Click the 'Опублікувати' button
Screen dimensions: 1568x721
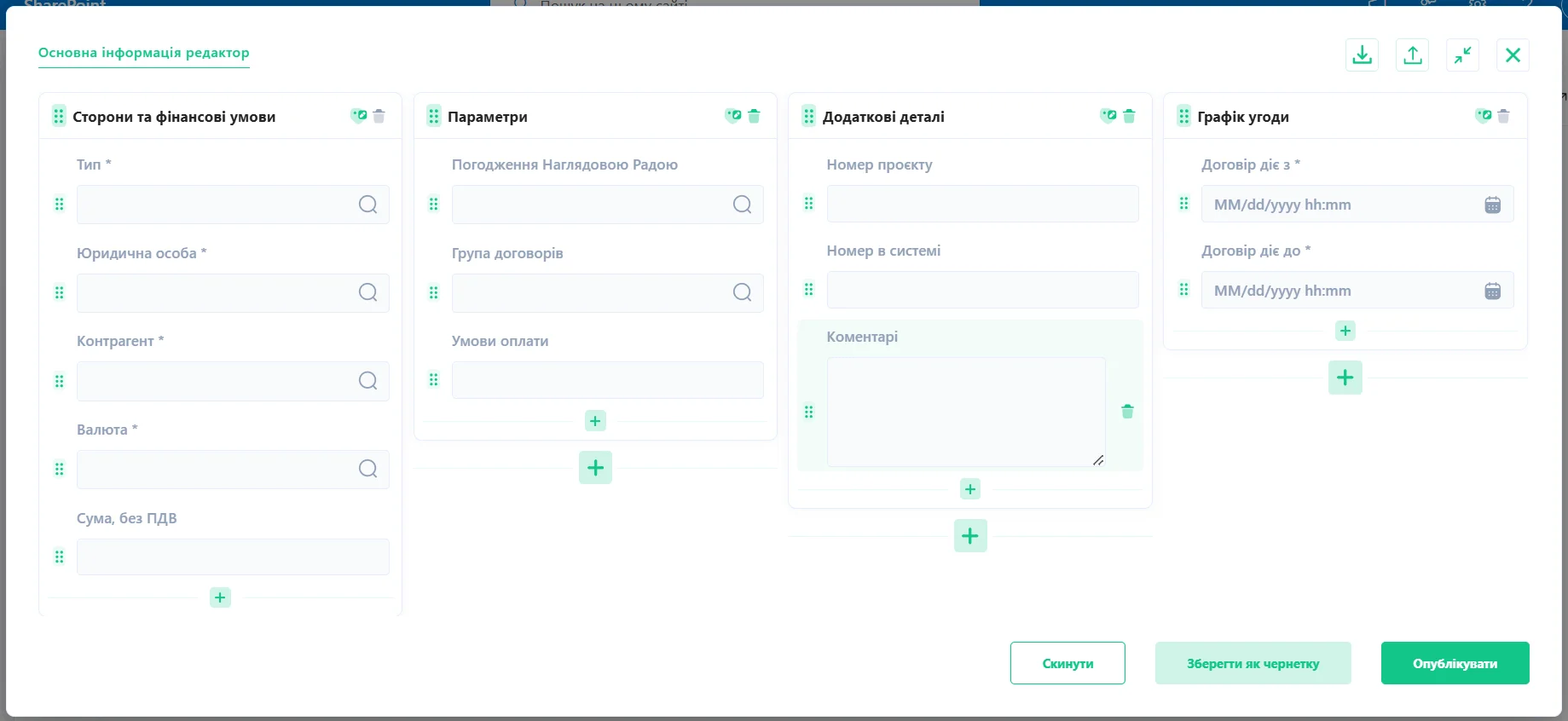click(x=1455, y=663)
